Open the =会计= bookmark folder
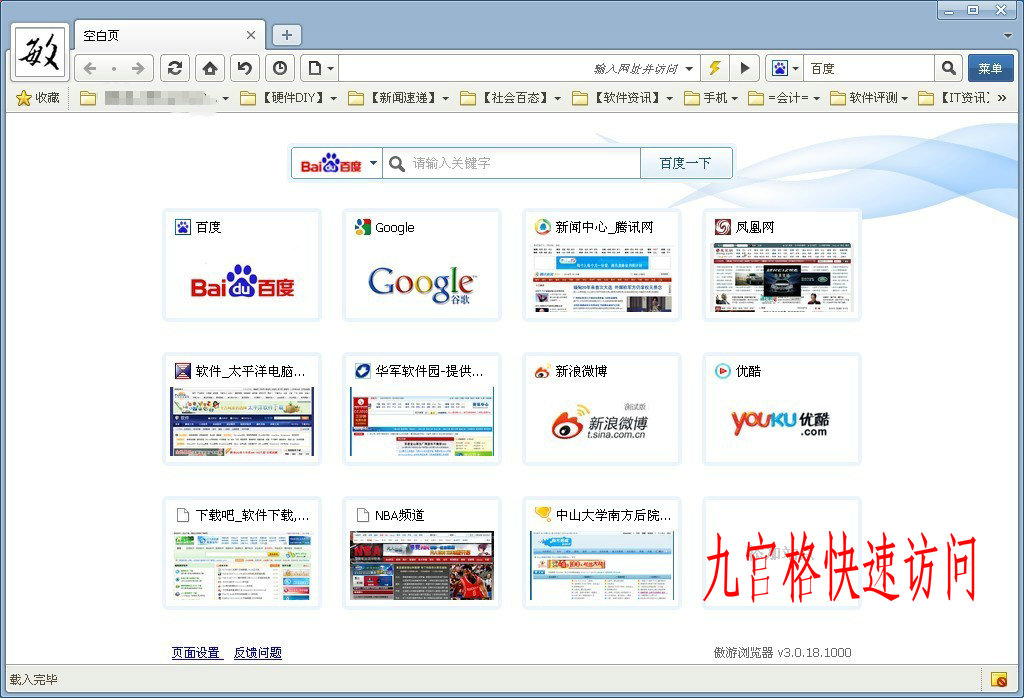1024x698 pixels. tap(783, 98)
